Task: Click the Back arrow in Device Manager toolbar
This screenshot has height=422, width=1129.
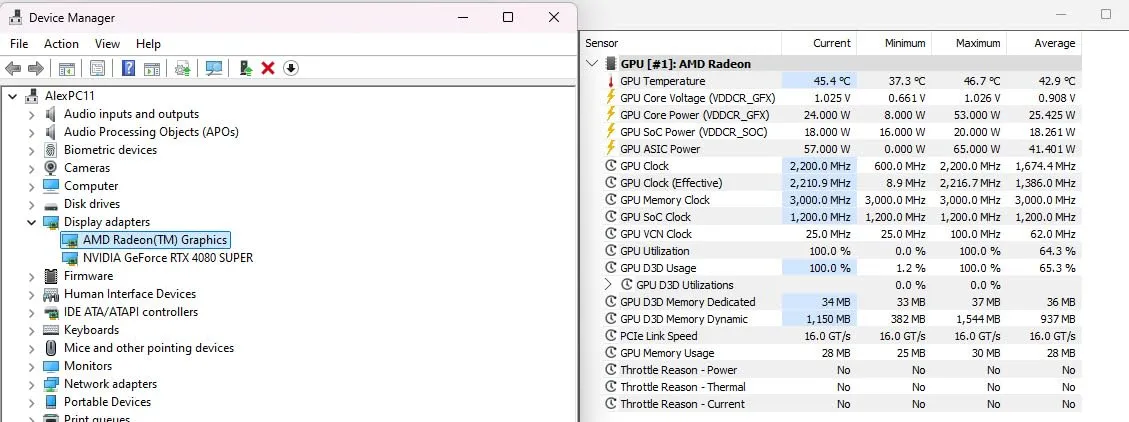Action: (x=13, y=68)
